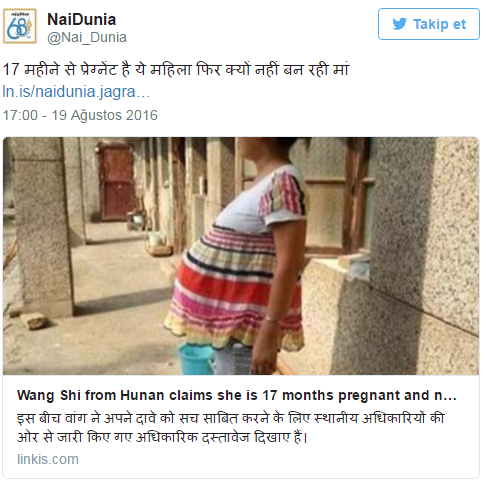This screenshot has width=490, height=485.
Task: Open the NaiDunia display name
Action: point(82,19)
